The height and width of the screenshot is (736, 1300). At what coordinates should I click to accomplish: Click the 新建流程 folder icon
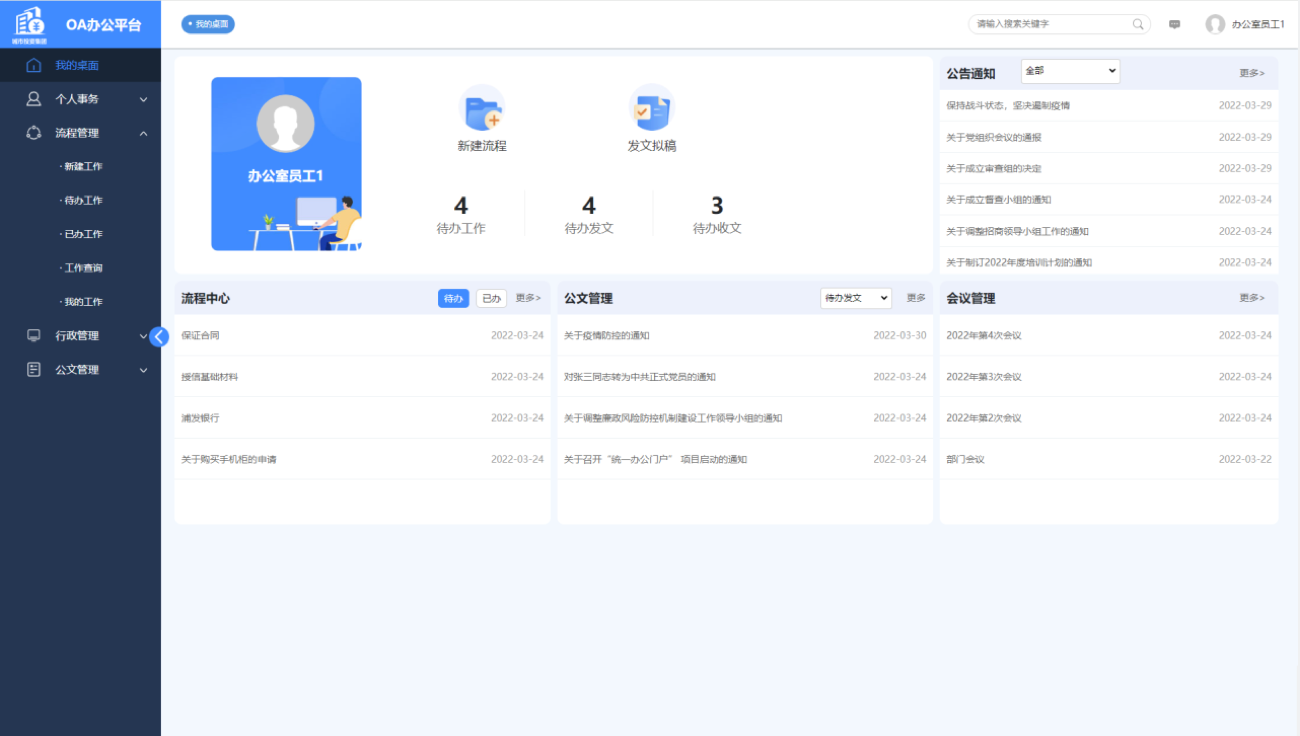[x=481, y=108]
